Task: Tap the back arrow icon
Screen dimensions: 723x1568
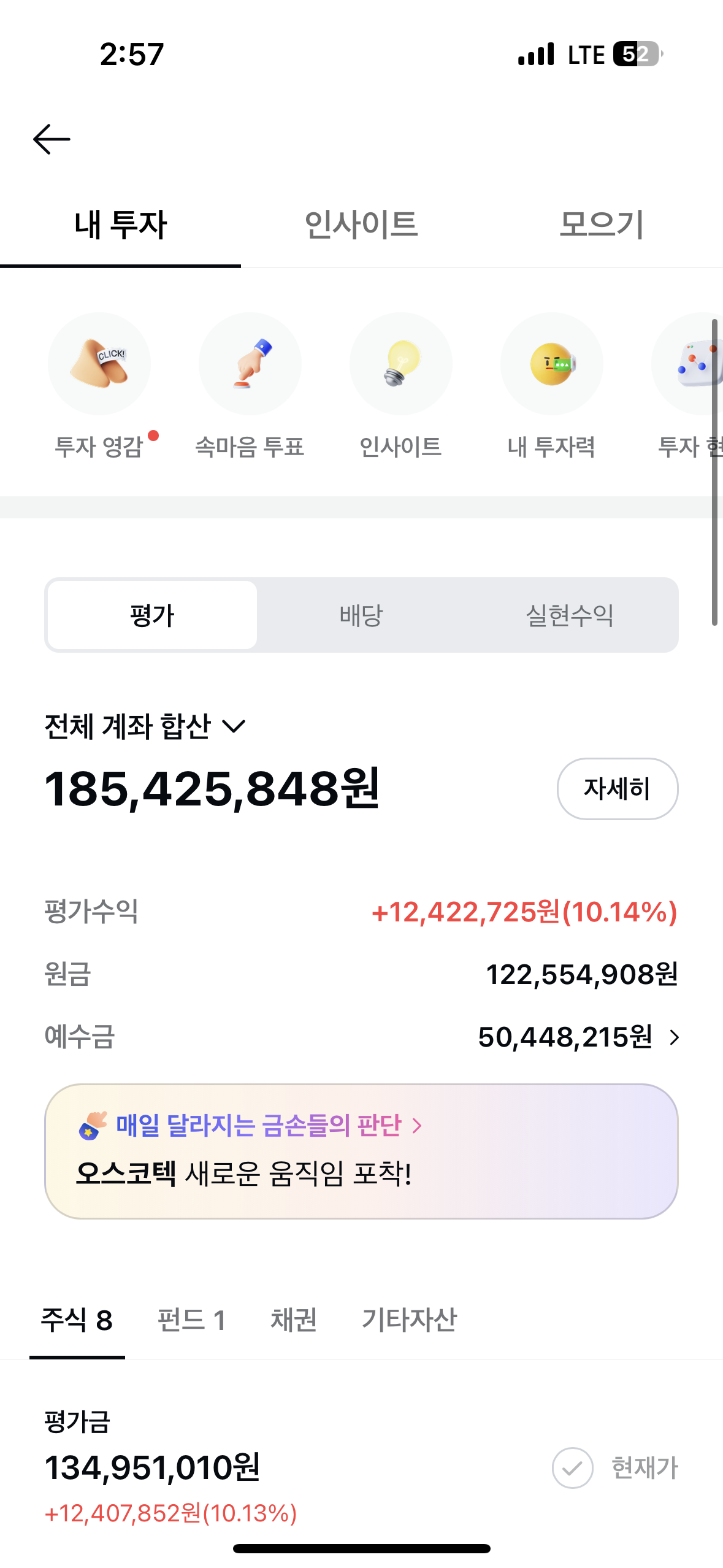Action: (x=52, y=139)
